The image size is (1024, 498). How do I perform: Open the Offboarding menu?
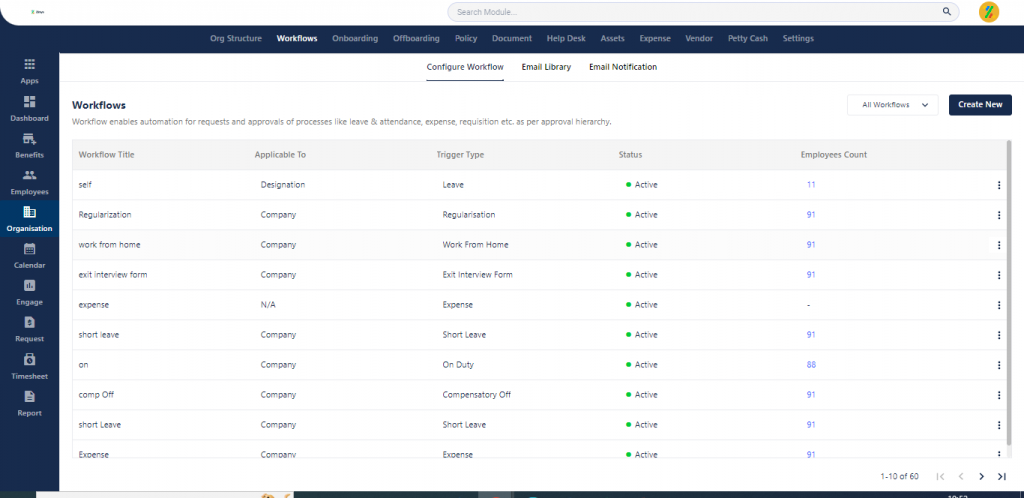[416, 39]
